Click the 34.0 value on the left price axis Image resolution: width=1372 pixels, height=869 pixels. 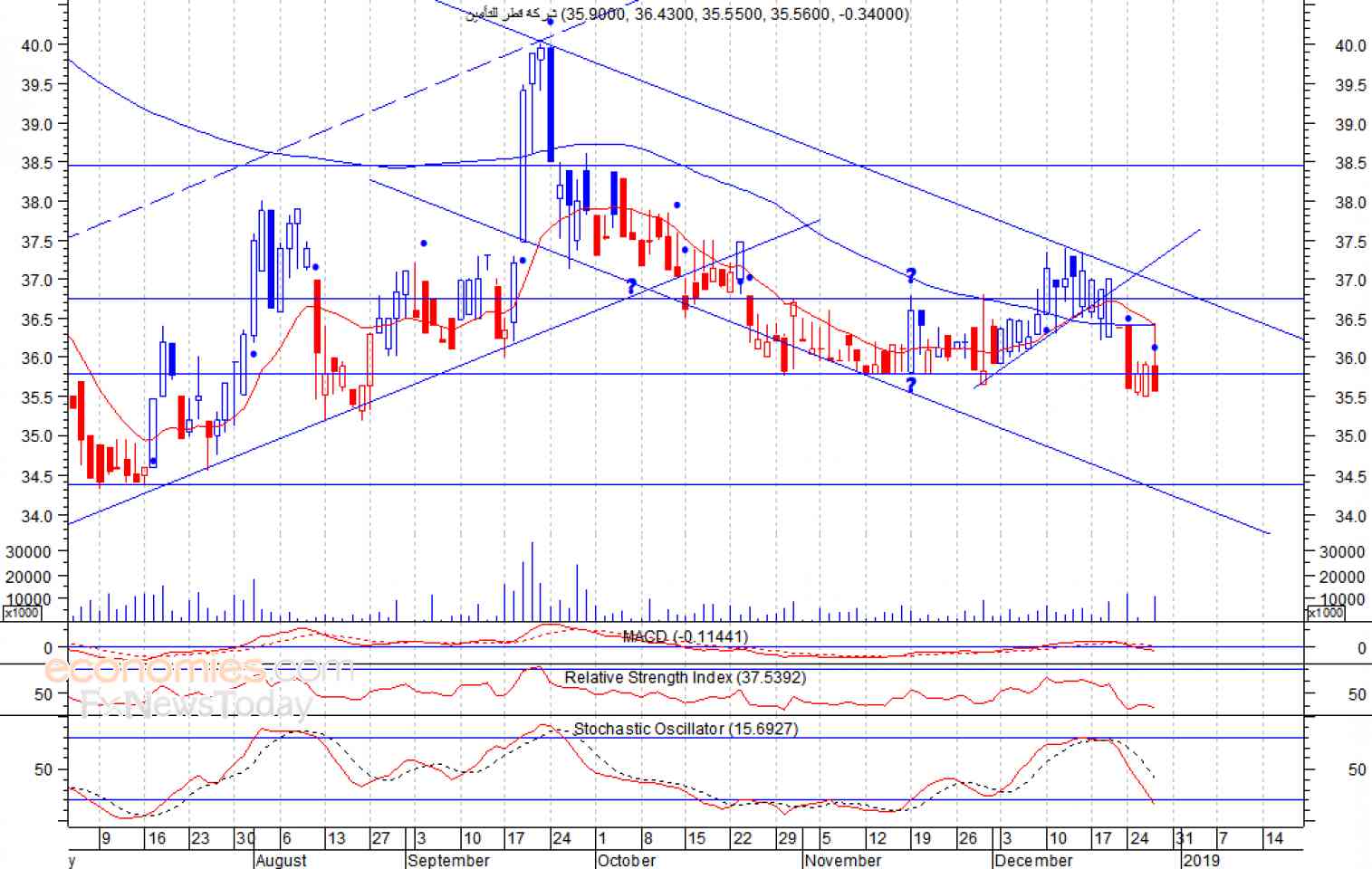pos(36,516)
